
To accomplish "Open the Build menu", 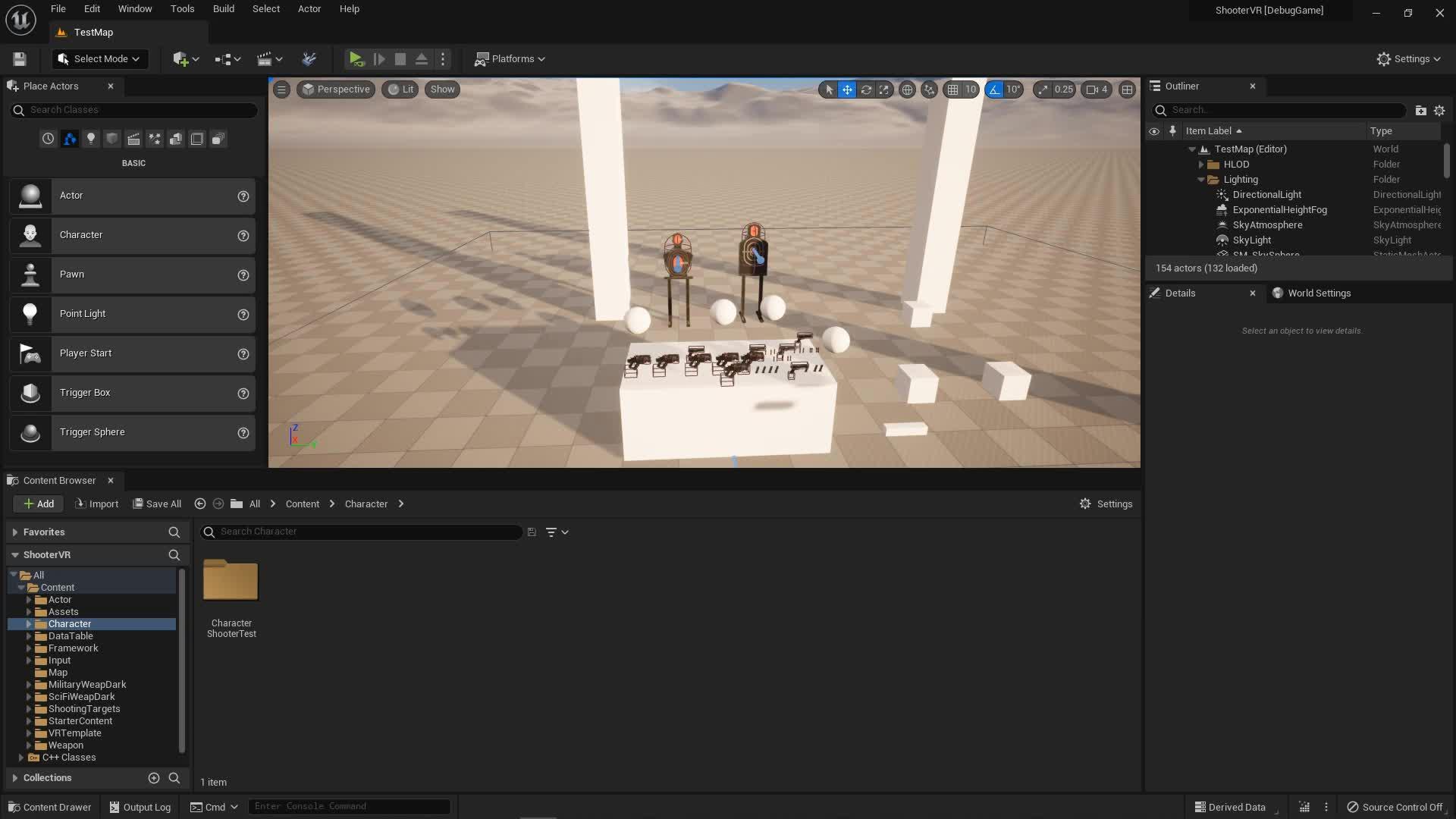I will (x=223, y=9).
